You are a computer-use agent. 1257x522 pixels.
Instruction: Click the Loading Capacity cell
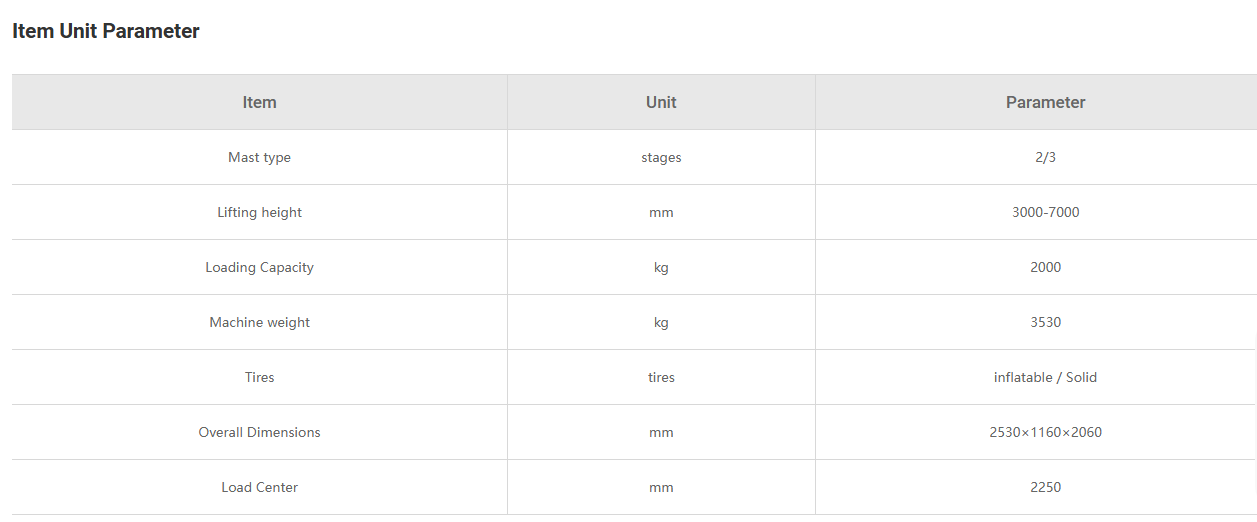point(260,267)
